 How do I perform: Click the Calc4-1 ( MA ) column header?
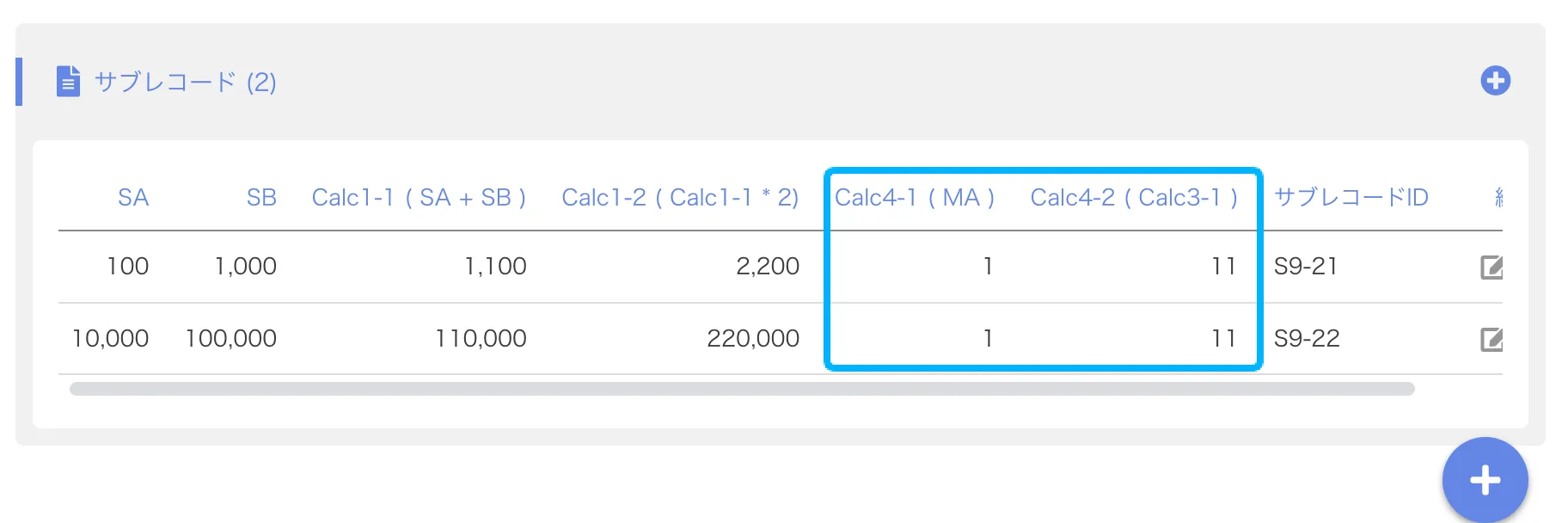(915, 198)
